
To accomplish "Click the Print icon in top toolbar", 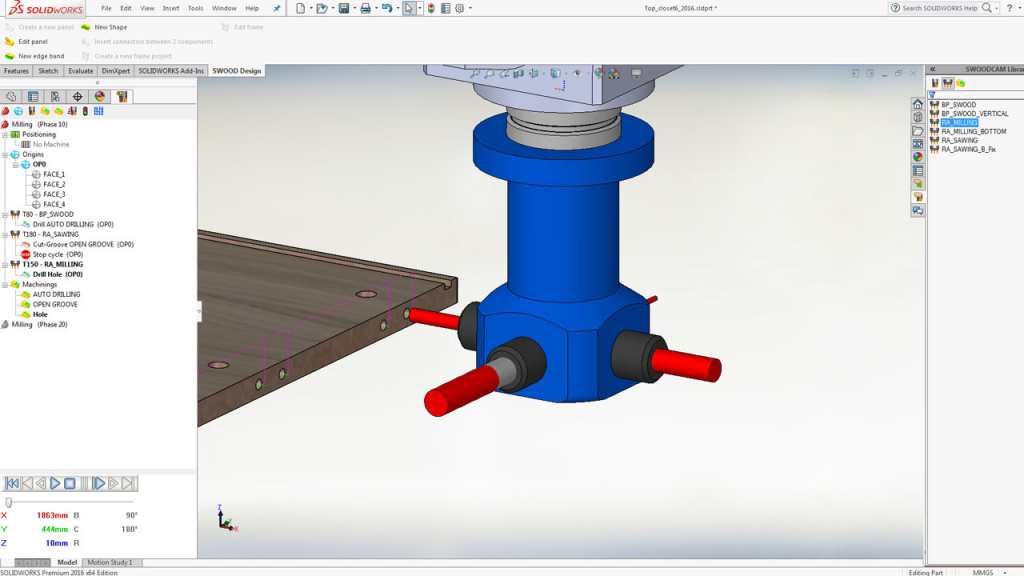I will (x=365, y=8).
